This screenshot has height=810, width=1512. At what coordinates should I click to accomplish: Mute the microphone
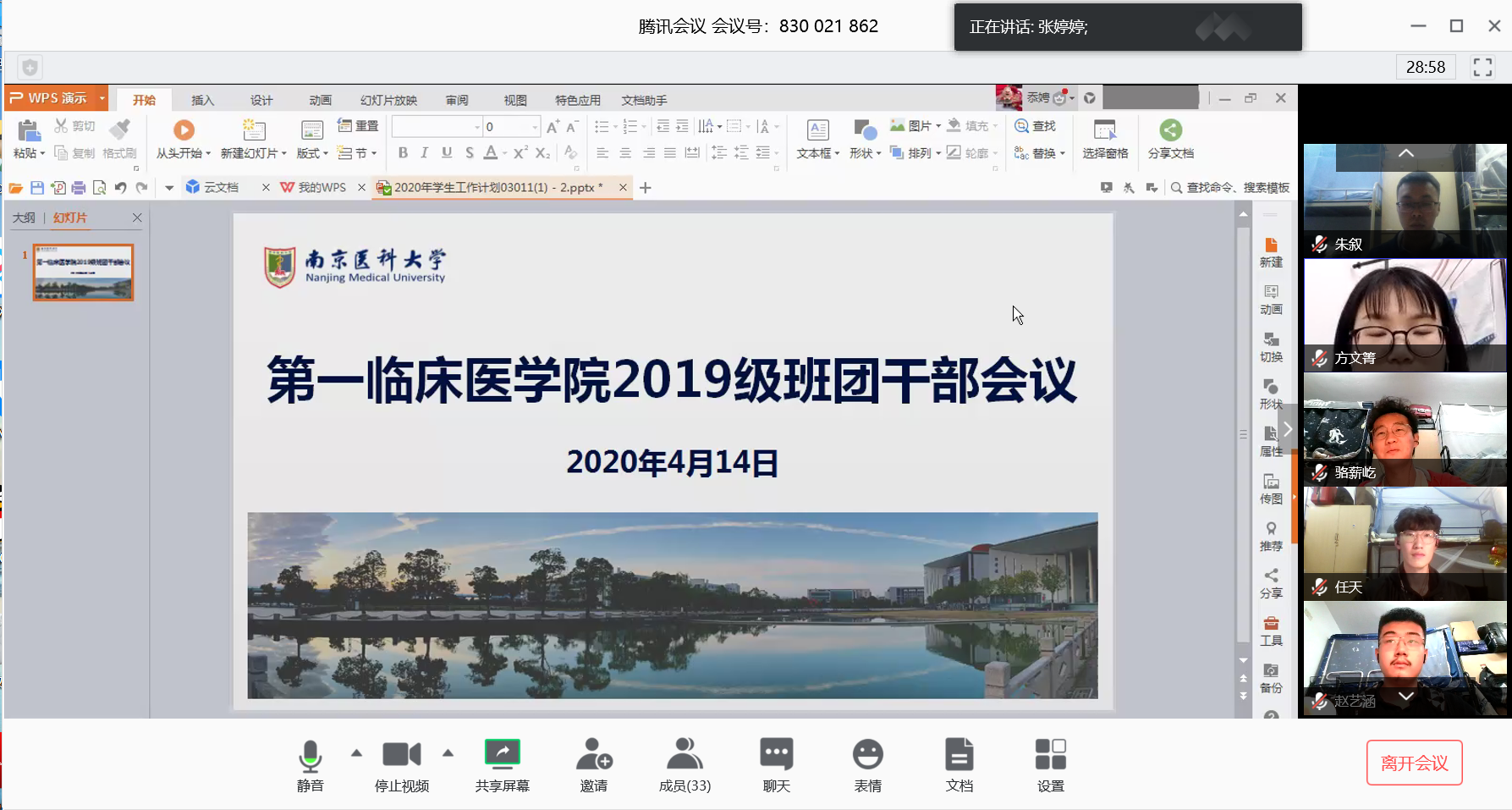pyautogui.click(x=310, y=754)
